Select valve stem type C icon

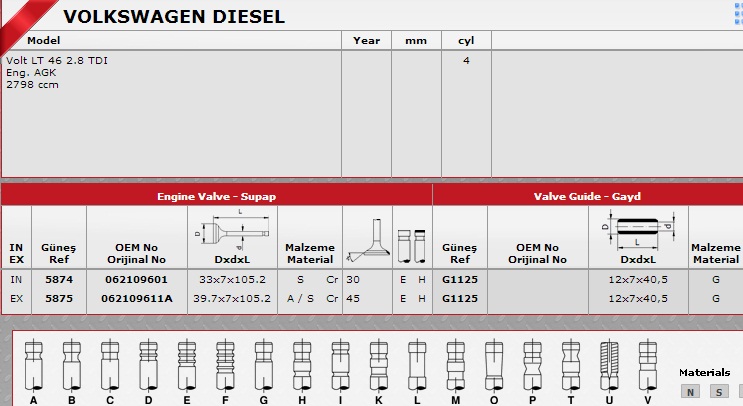[110, 365]
